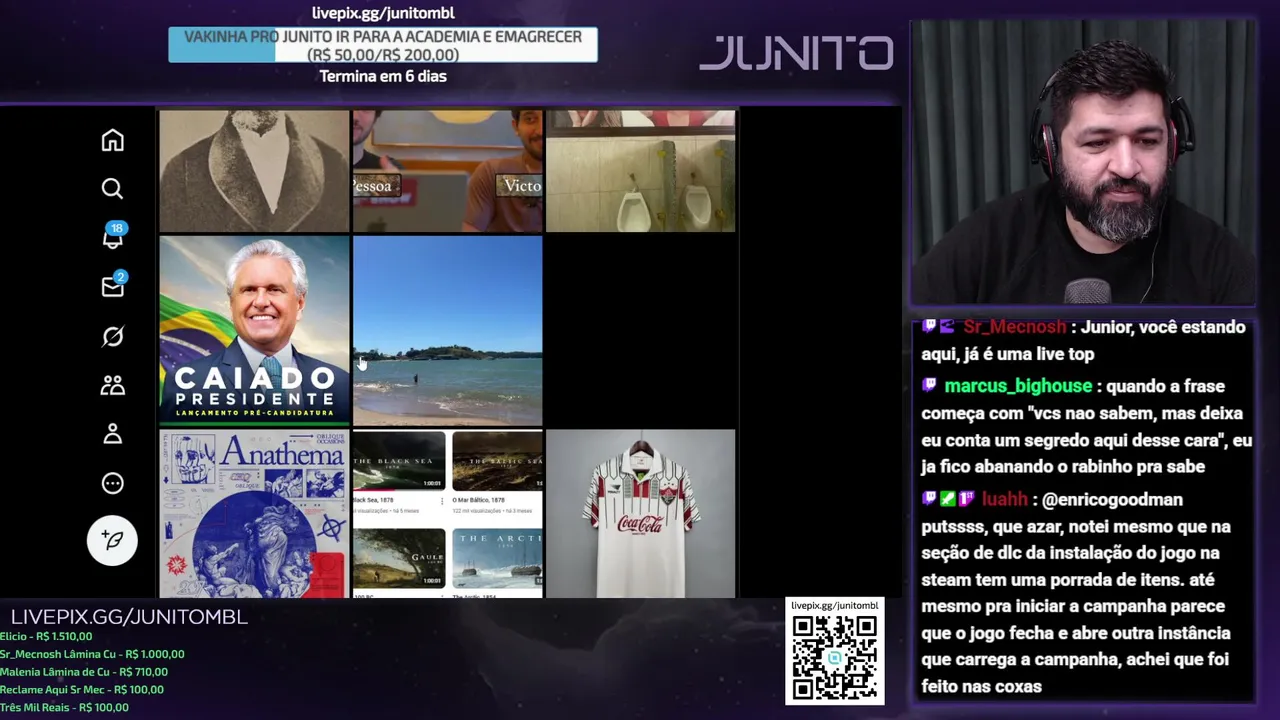Click the vakinha donation goal progress bar
This screenshot has height=720, width=1280.
click(x=383, y=45)
